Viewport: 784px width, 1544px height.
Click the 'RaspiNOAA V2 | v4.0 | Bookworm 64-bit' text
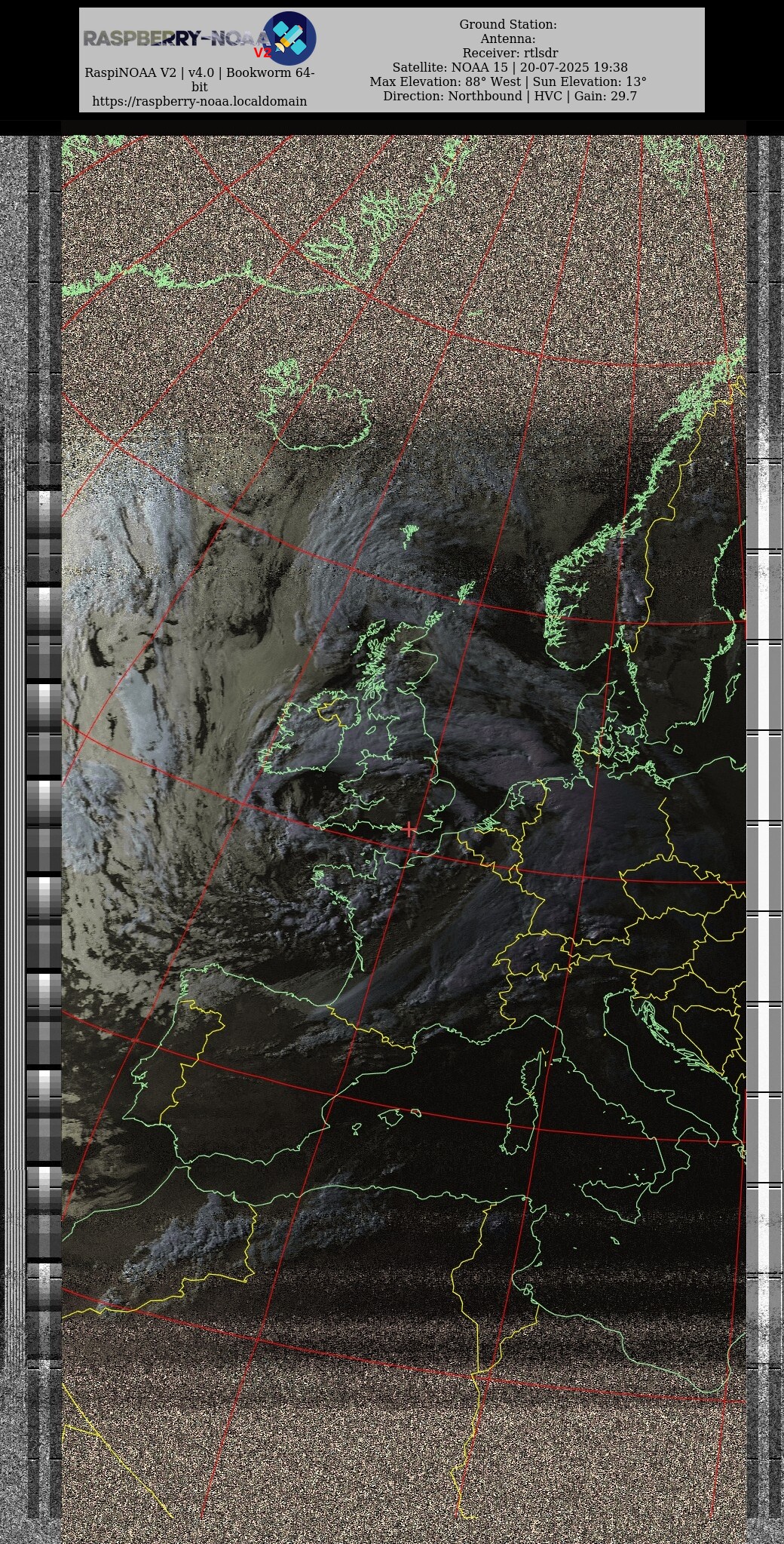pos(200,80)
